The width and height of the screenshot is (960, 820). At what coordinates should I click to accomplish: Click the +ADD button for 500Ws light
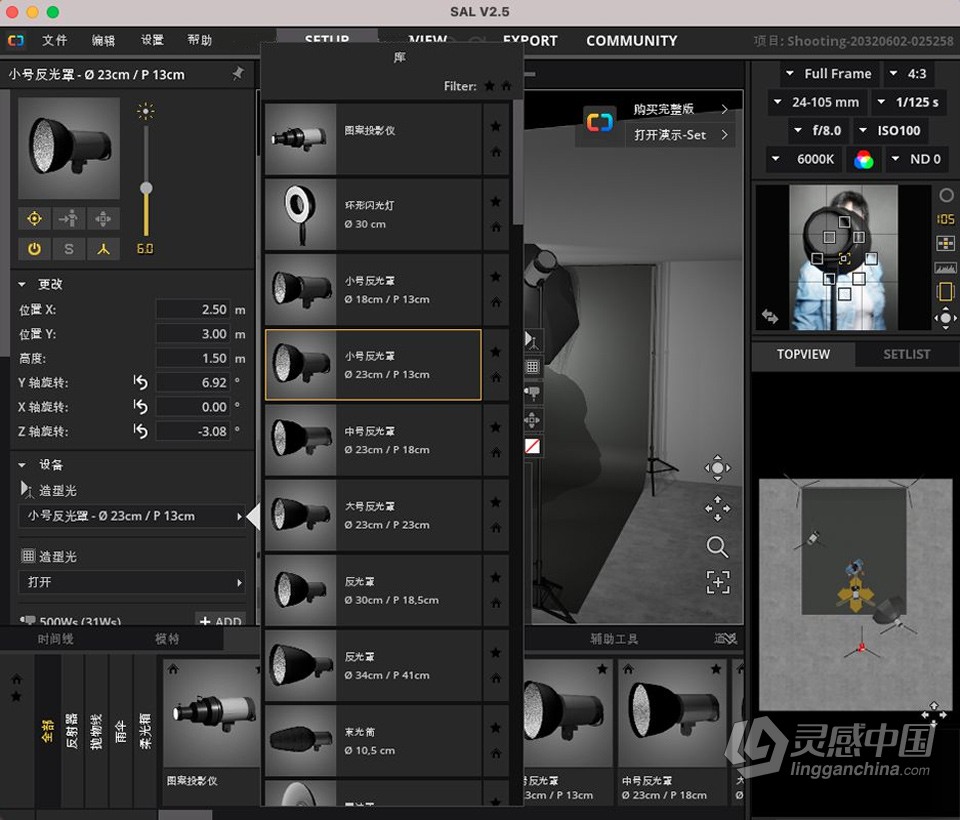point(220,621)
